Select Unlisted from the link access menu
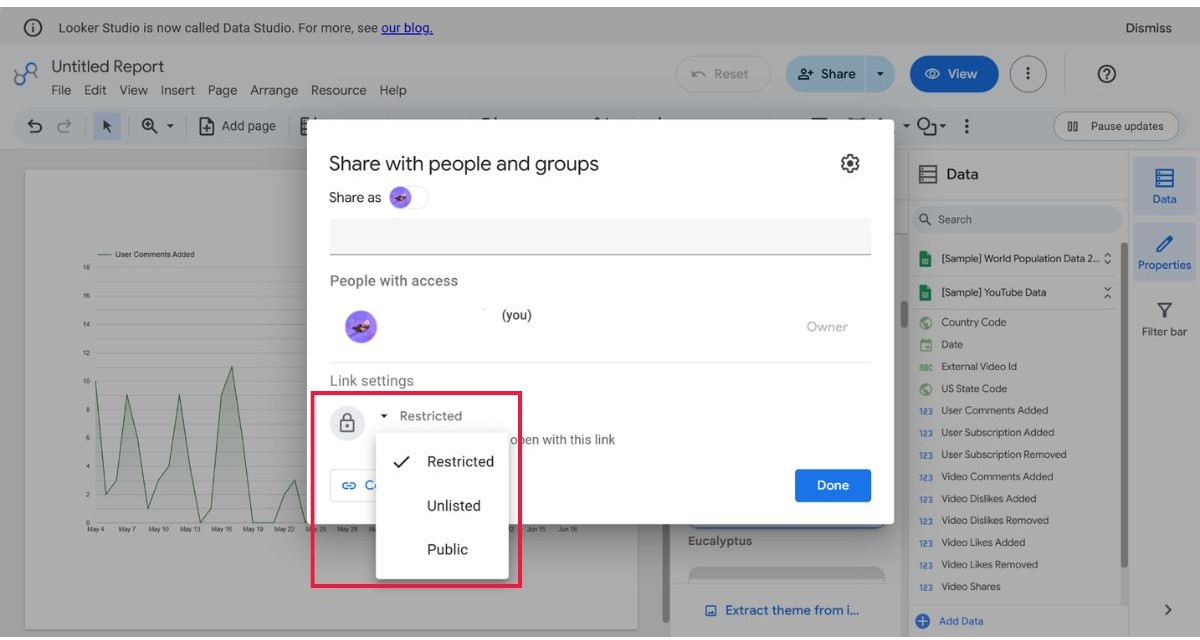Screen dimensions: 1200x640 [443, 505]
